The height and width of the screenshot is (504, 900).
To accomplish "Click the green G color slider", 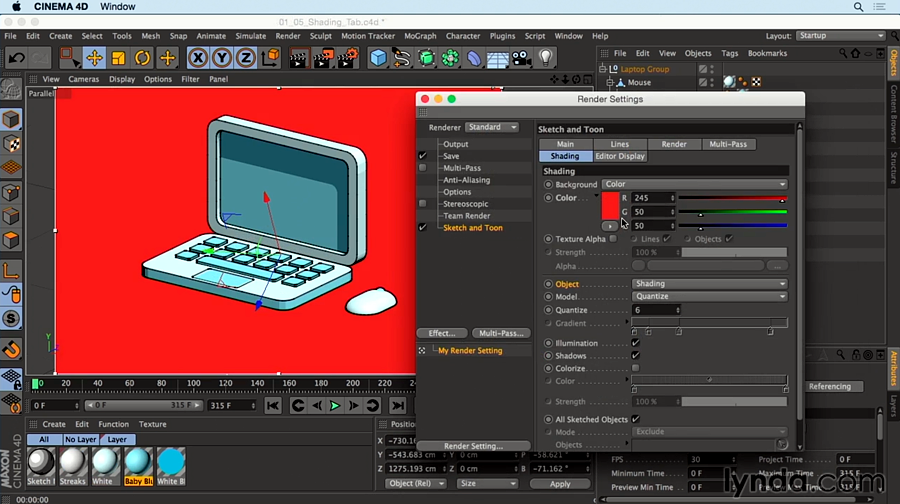I will tap(732, 212).
